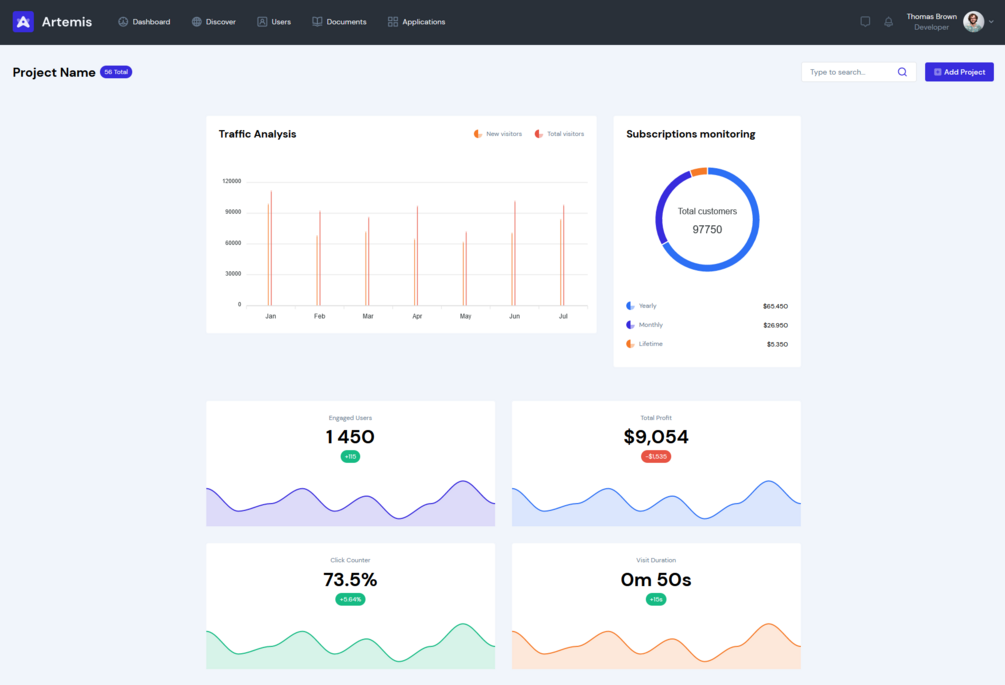Toggle New visitors legend series
Viewport: 1005px width, 685px height.
click(497, 134)
